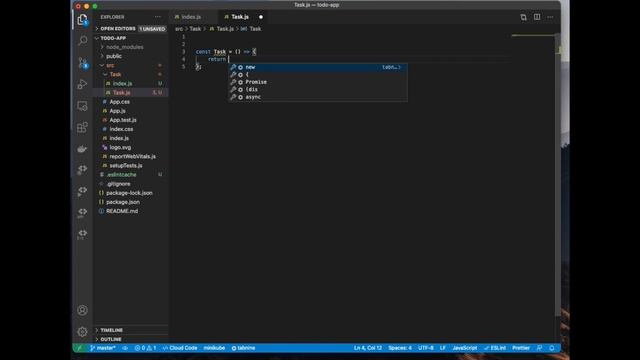
Task: Click Prettier in status bar
Action: 521,348
